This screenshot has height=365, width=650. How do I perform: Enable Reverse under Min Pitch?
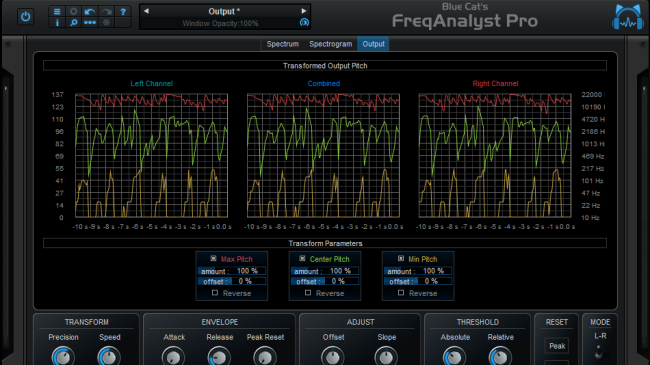click(401, 293)
